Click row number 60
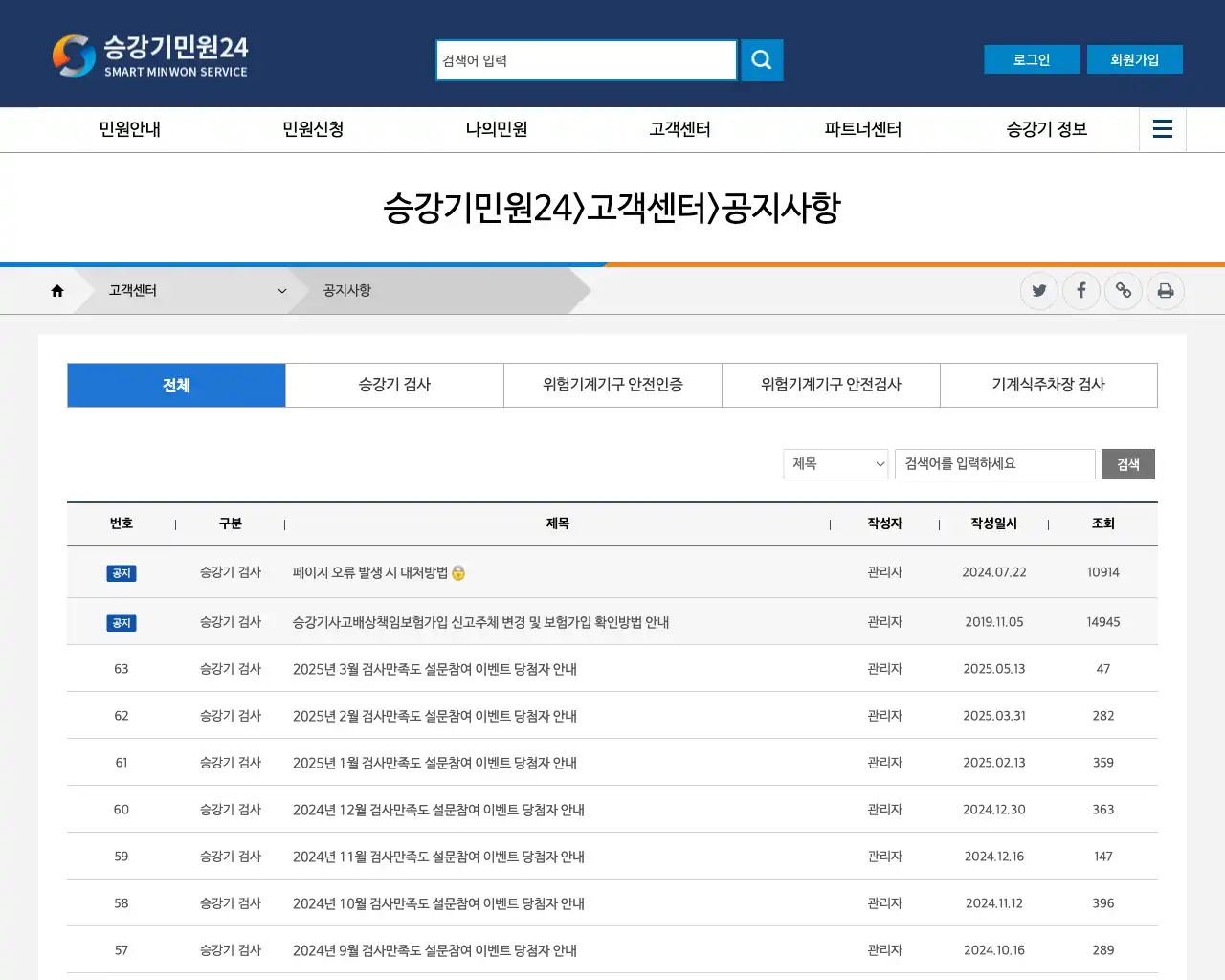Image resolution: width=1225 pixels, height=980 pixels. tap(122, 810)
